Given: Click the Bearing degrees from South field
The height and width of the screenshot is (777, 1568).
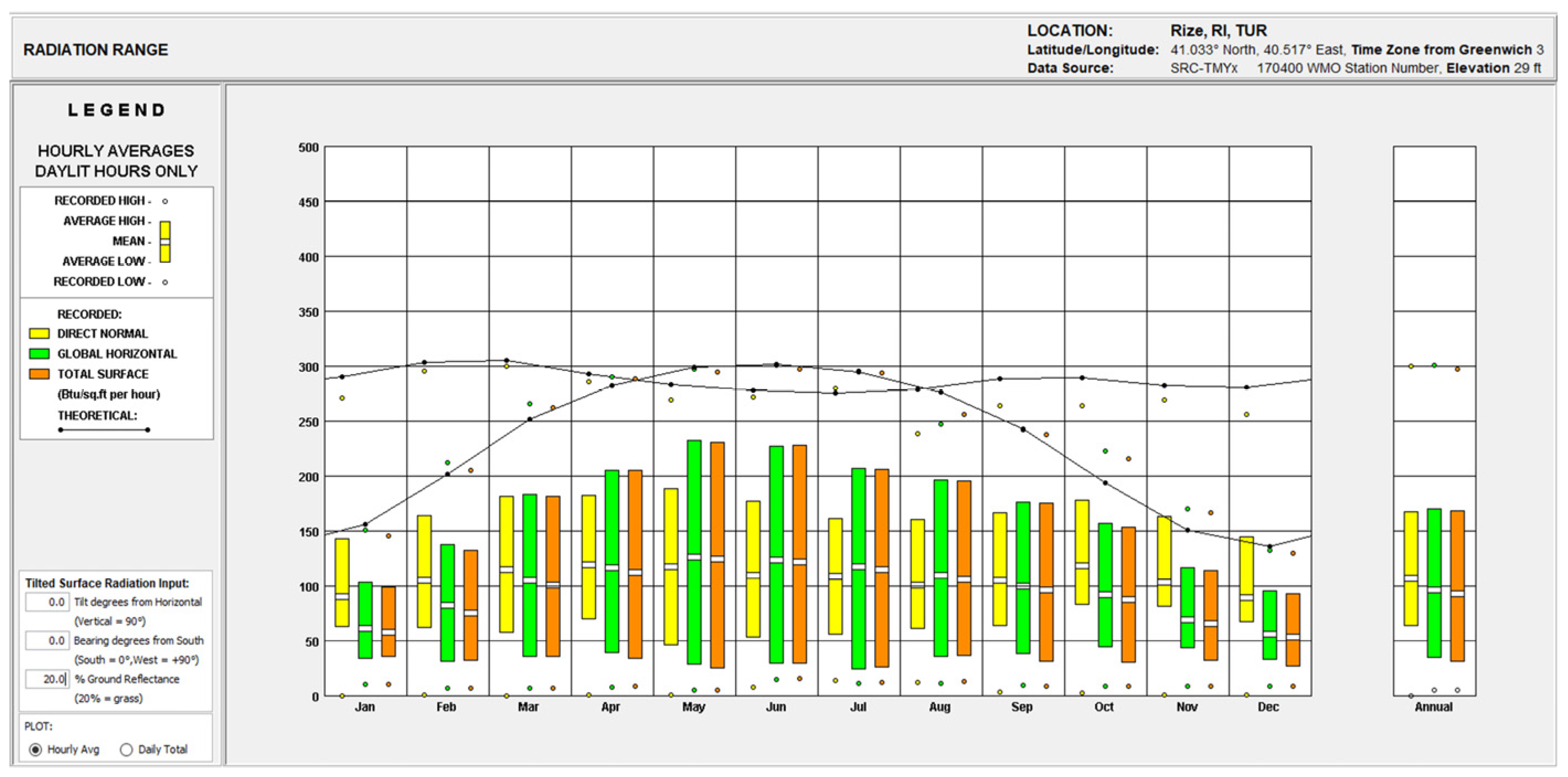Looking at the screenshot, I should (x=47, y=640).
